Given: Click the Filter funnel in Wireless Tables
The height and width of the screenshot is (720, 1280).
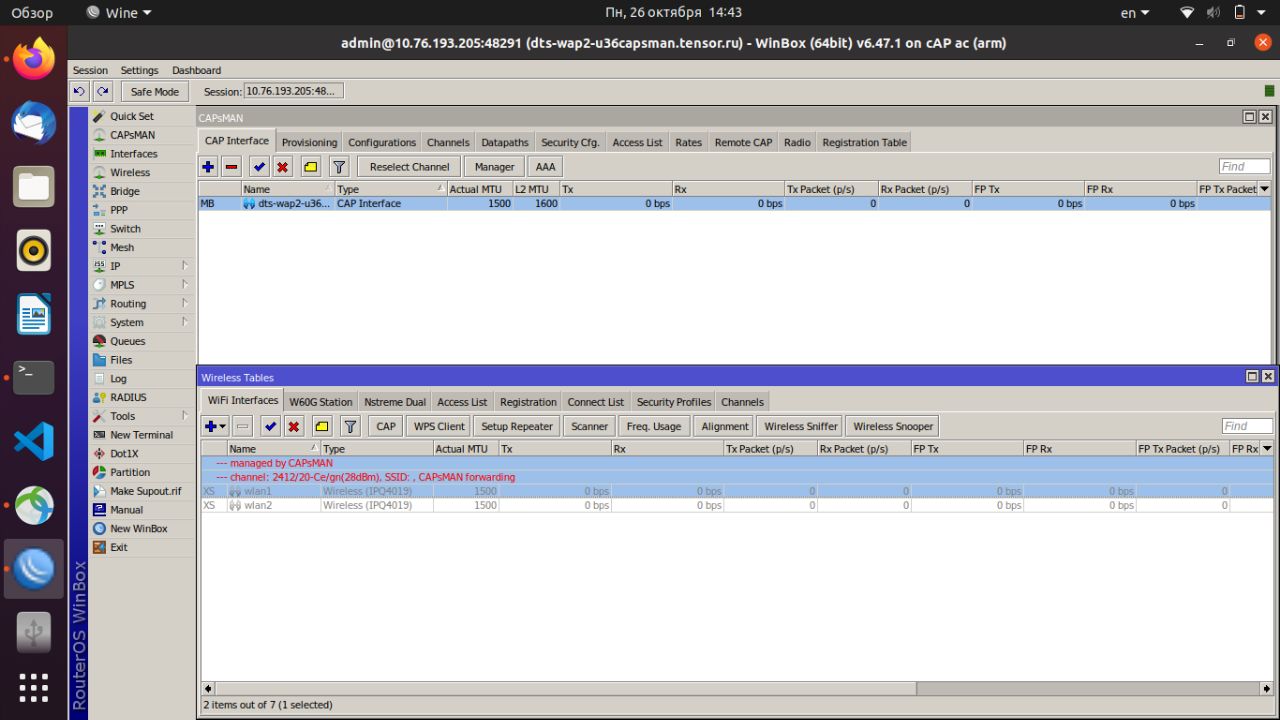Looking at the screenshot, I should coord(350,426).
